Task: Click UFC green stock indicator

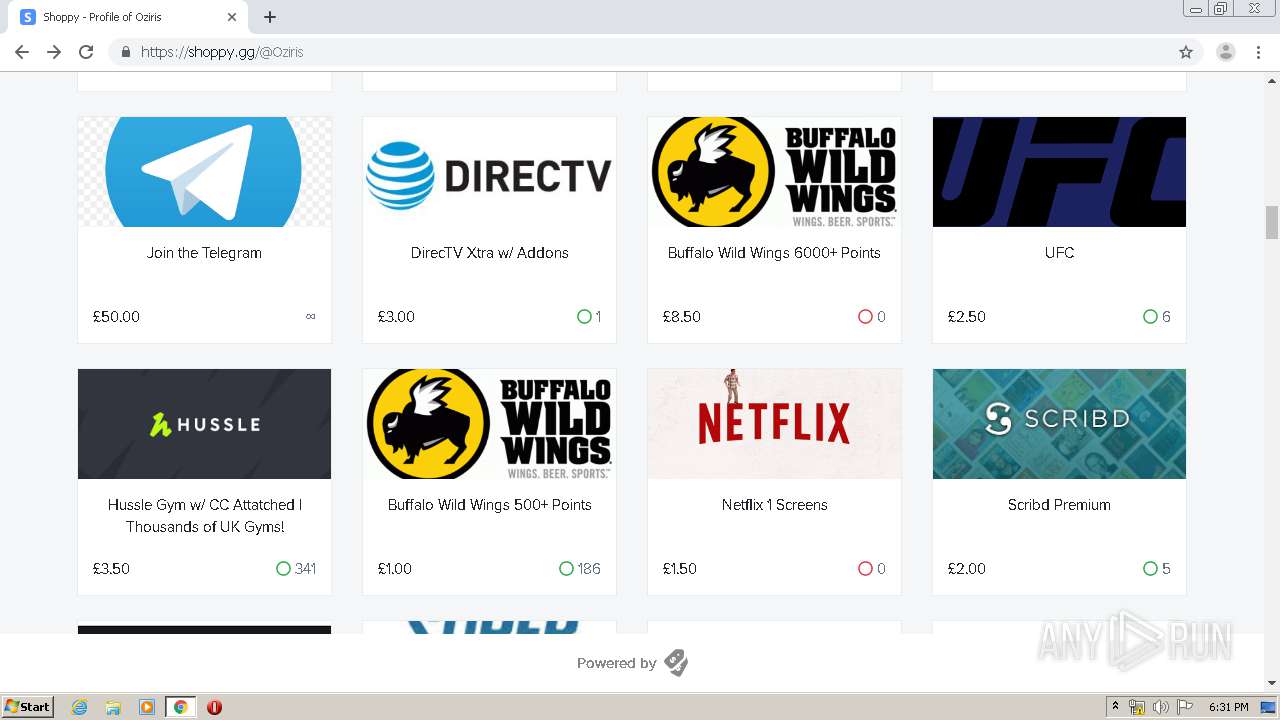Action: [x=1150, y=317]
